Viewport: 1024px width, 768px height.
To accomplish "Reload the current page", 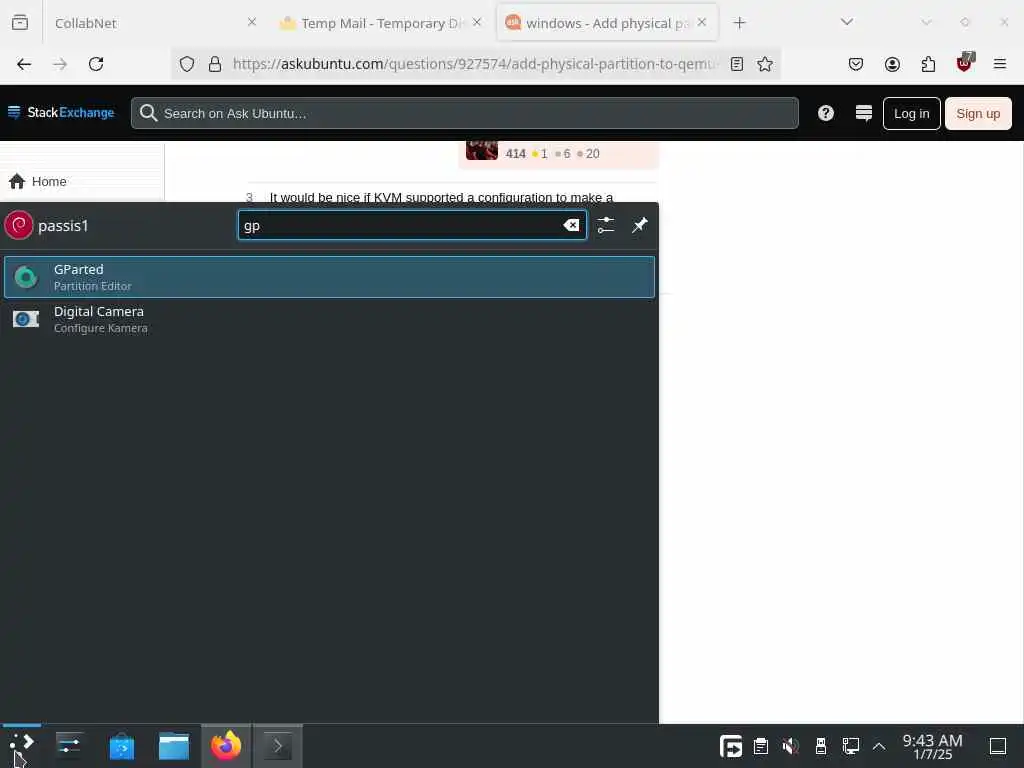I will click(96, 64).
